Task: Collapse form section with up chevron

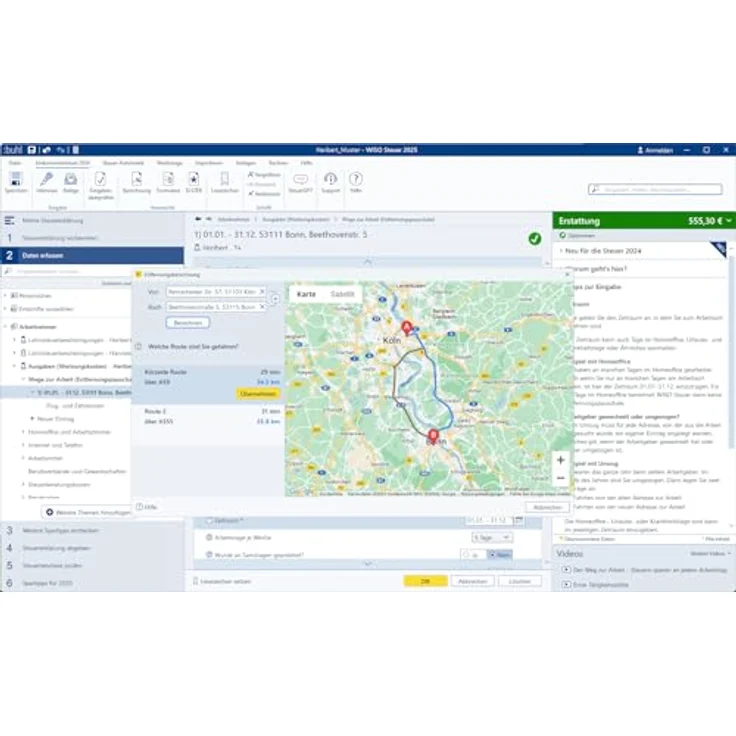Action: [x=368, y=261]
